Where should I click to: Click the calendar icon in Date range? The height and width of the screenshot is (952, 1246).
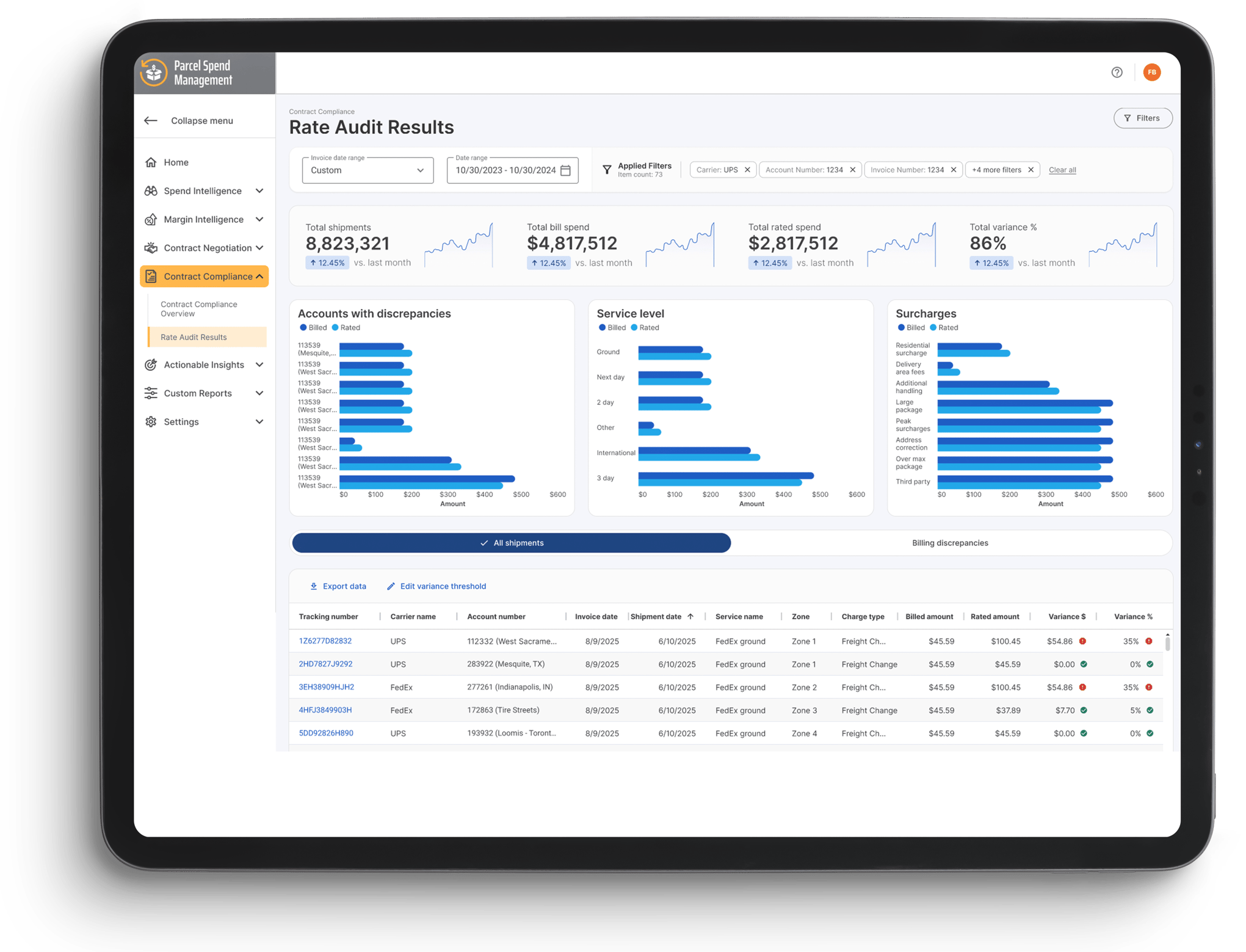tap(565, 170)
